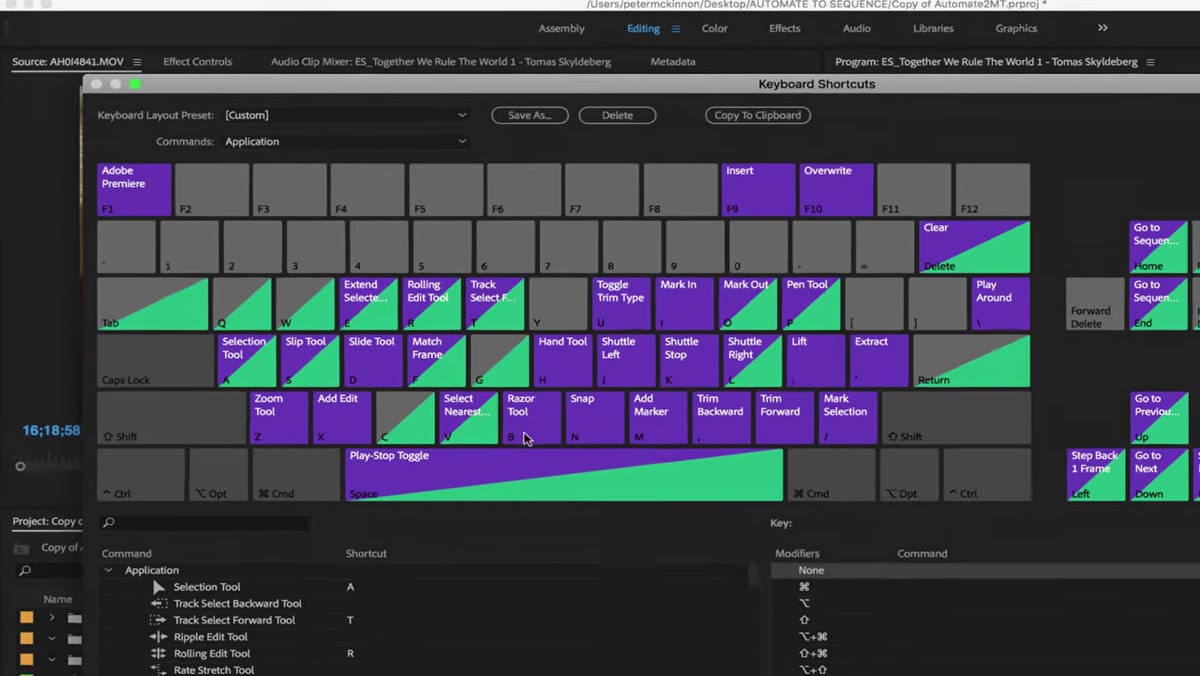This screenshot has width=1200, height=676.
Task: Expand the first collapsed bin in Project panel
Action: coord(52,618)
